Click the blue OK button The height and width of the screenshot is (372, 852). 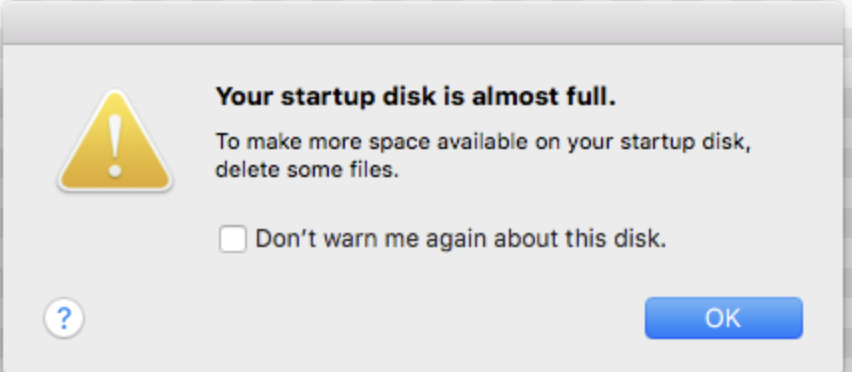click(723, 318)
